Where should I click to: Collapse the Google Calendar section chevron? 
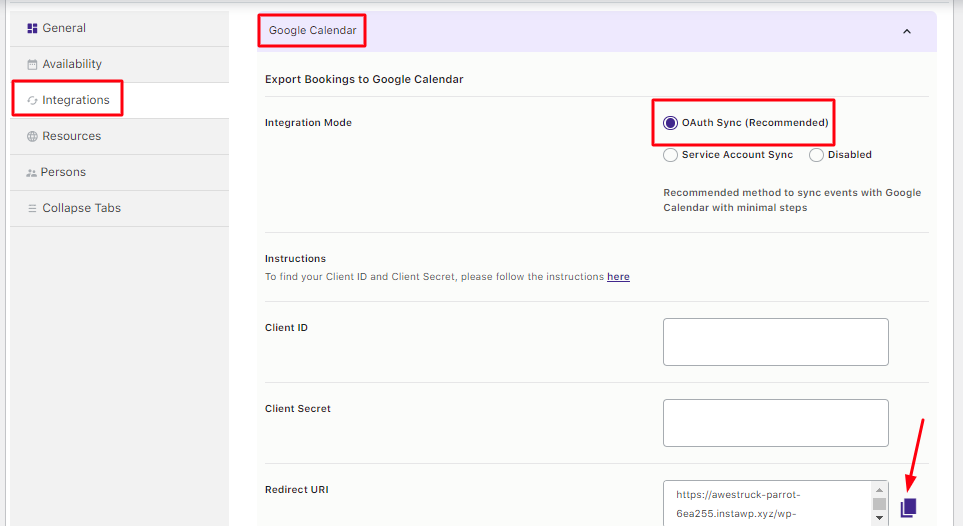point(907,31)
